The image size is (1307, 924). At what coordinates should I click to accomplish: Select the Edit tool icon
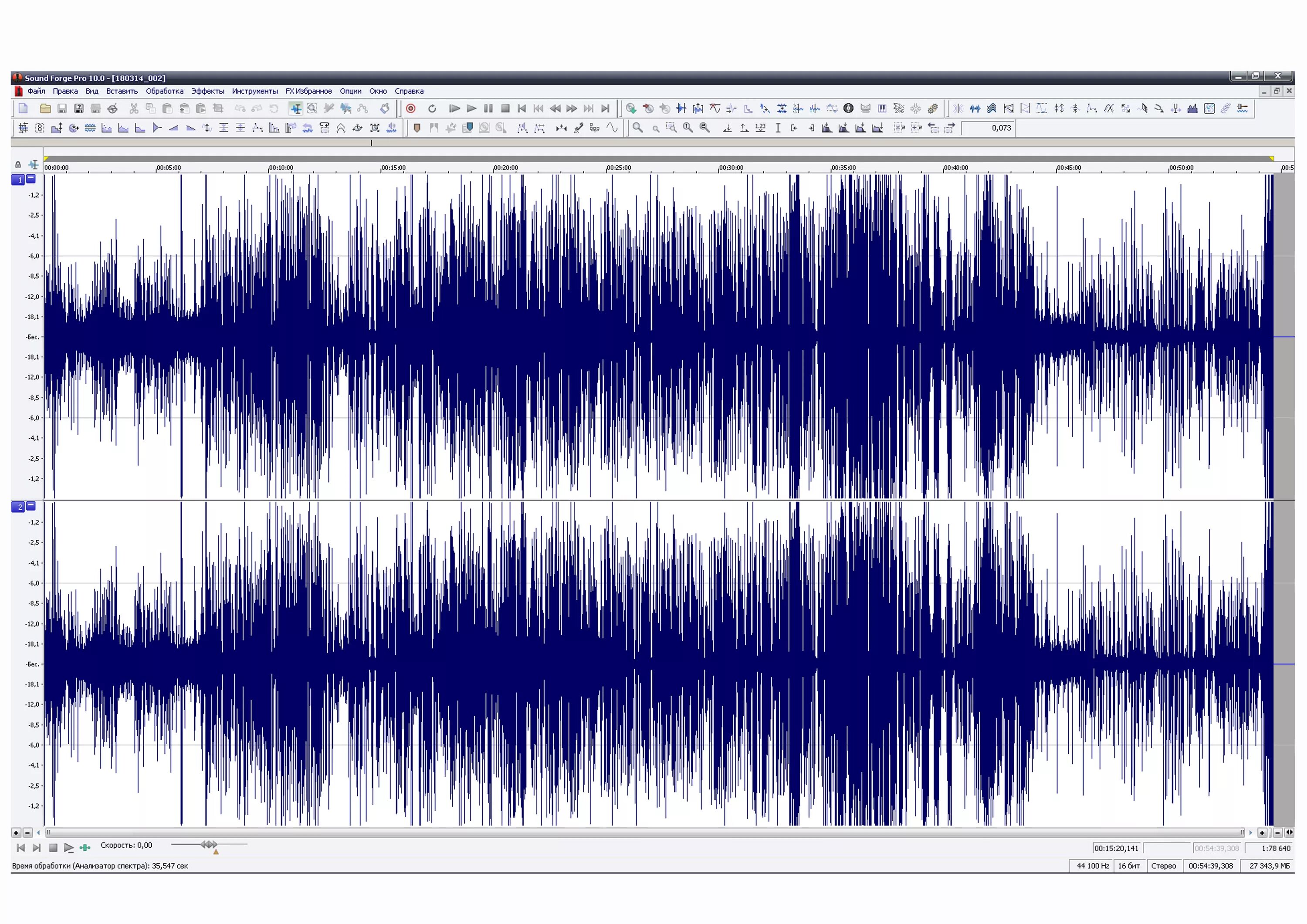pos(295,108)
